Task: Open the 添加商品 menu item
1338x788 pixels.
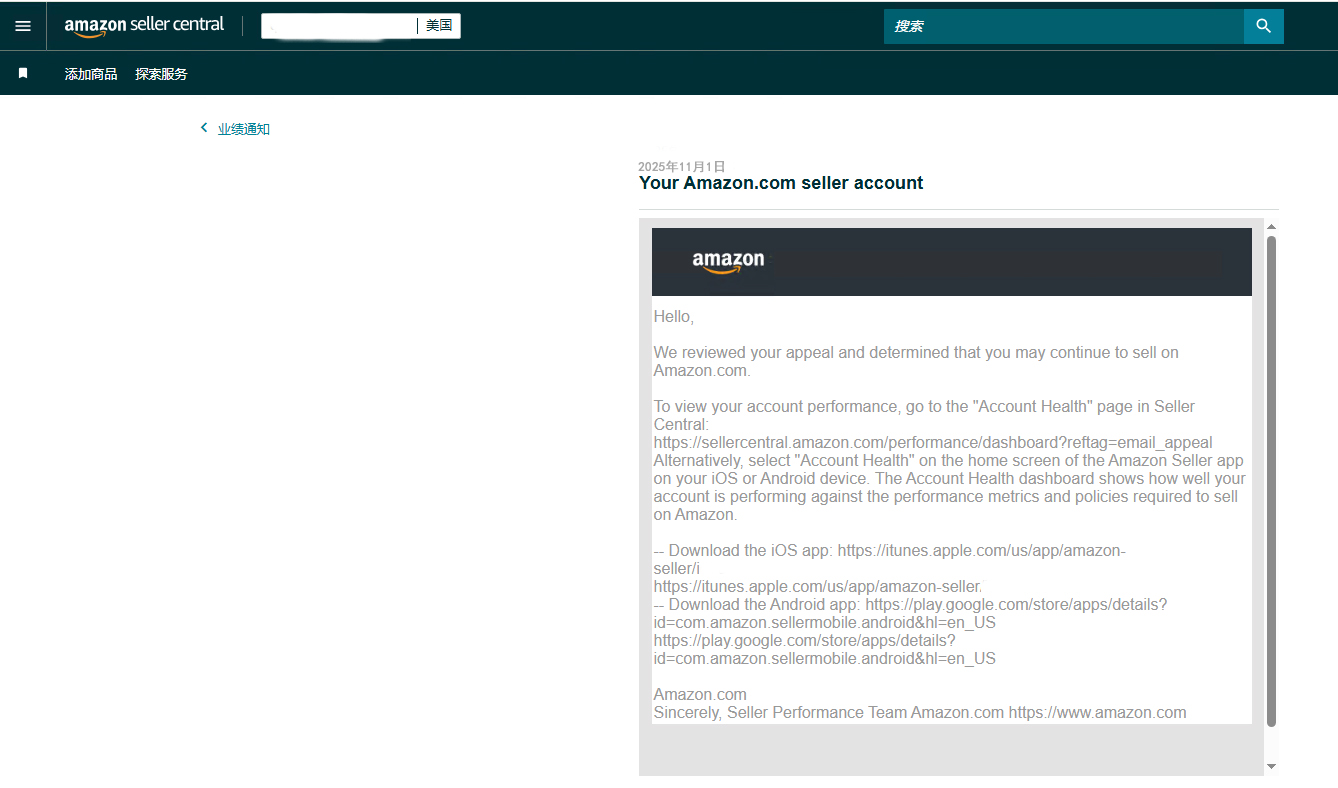Action: coord(91,74)
